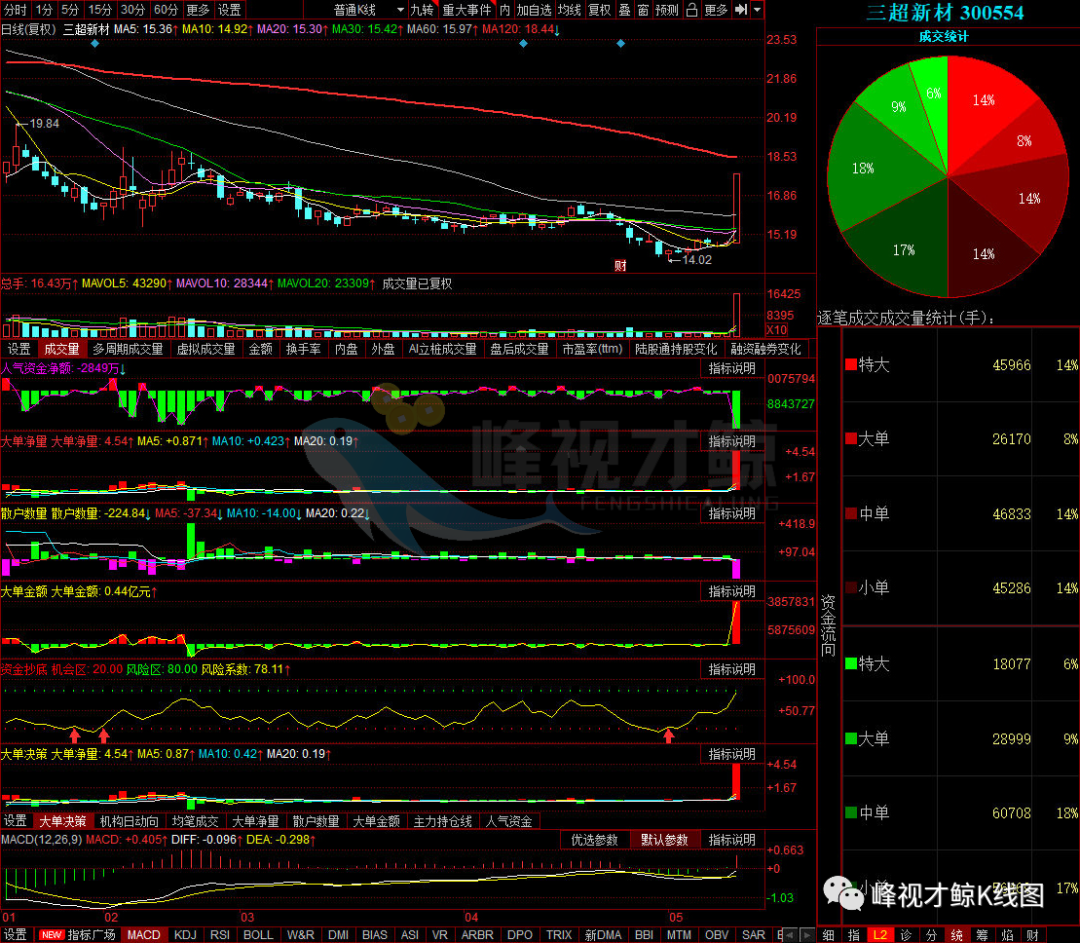This screenshot has height=943, width=1080.
Task: Select 机构日动向 indicator tab
Action: [129, 821]
